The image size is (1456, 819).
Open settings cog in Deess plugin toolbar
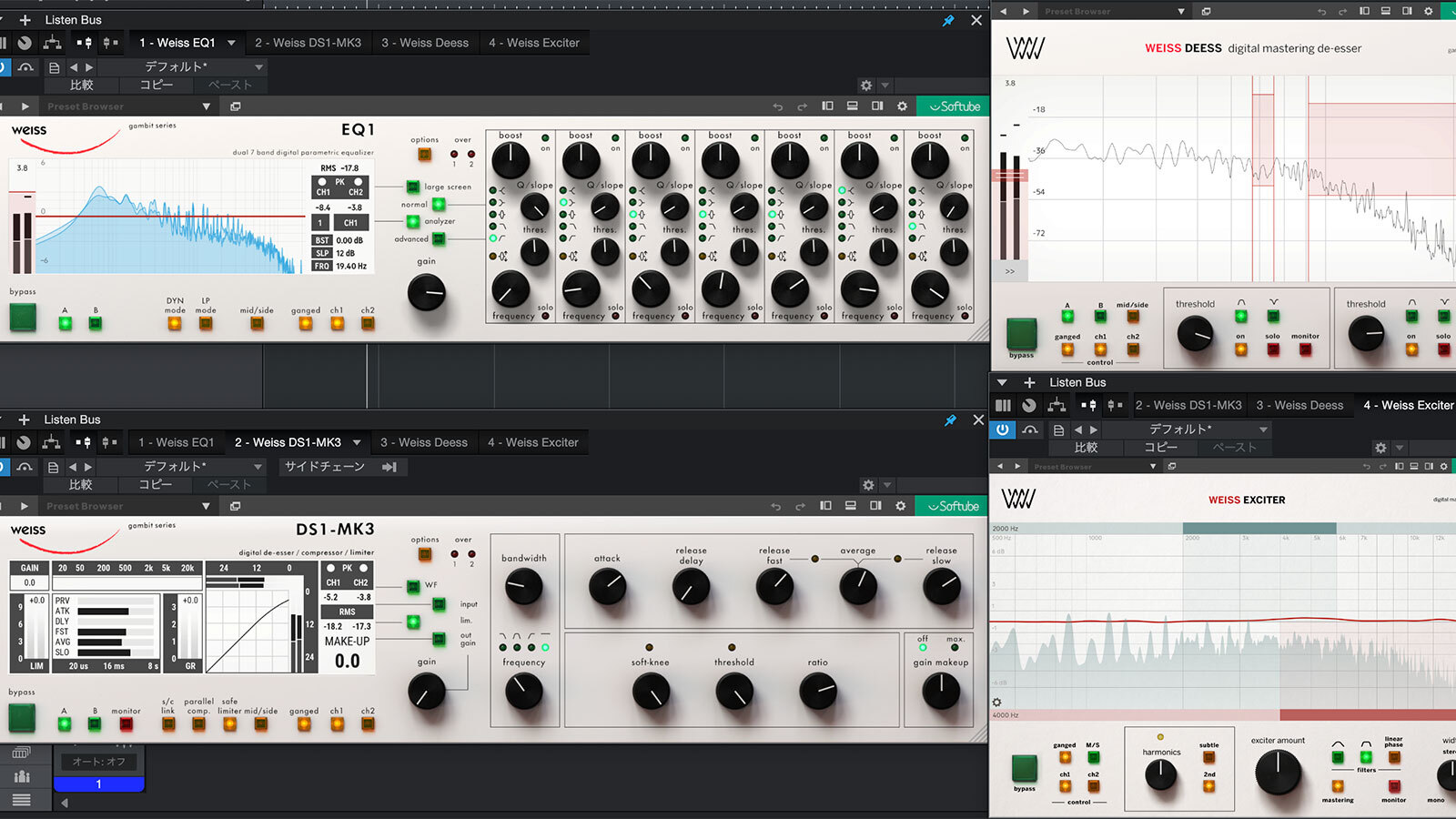click(x=1428, y=11)
